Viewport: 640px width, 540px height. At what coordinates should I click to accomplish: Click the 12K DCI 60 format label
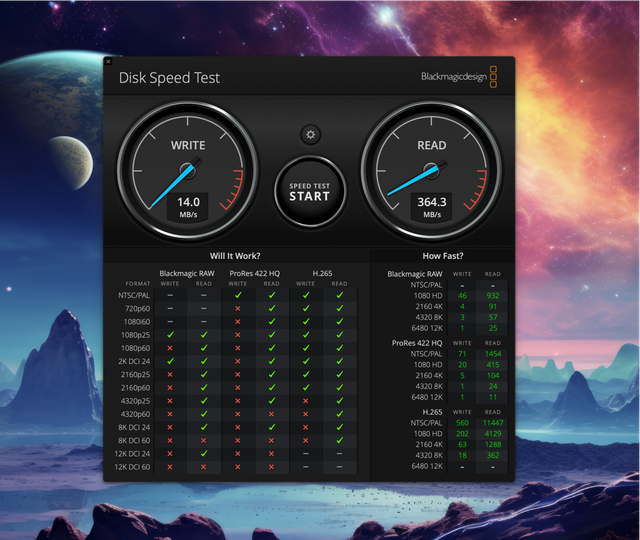tap(132, 467)
